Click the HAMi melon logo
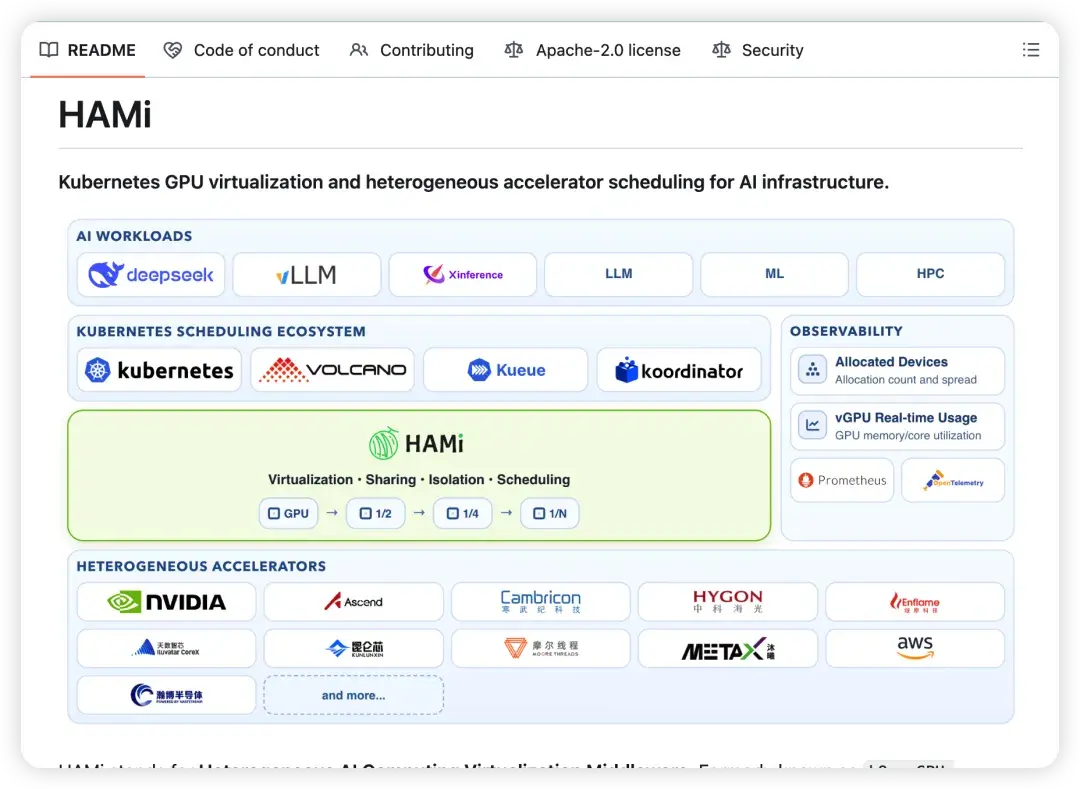The height and width of the screenshot is (789, 1080). point(384,443)
